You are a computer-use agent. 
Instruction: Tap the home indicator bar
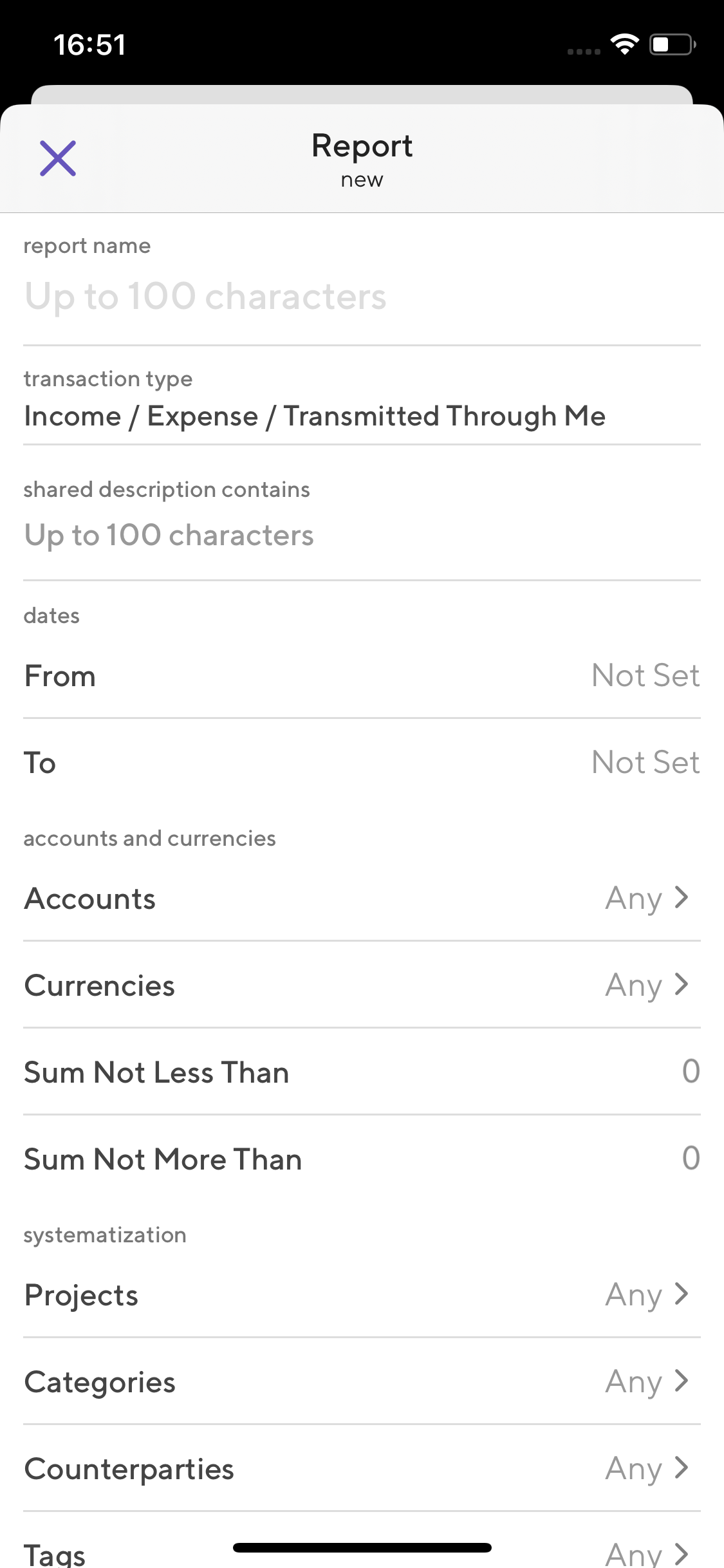pyautogui.click(x=362, y=1547)
